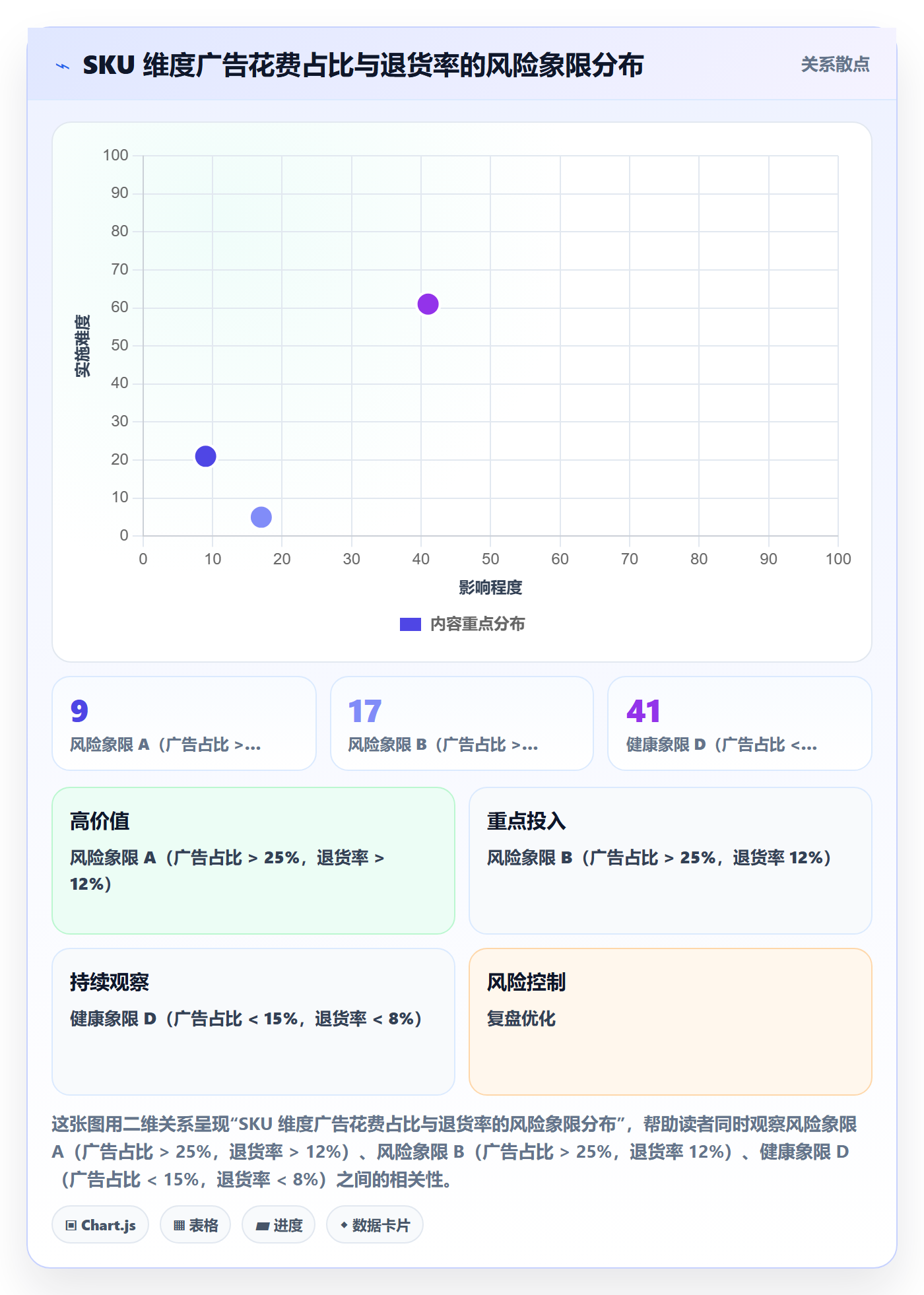Open the stat card showing 9
The height and width of the screenshot is (1295, 924).
[184, 723]
